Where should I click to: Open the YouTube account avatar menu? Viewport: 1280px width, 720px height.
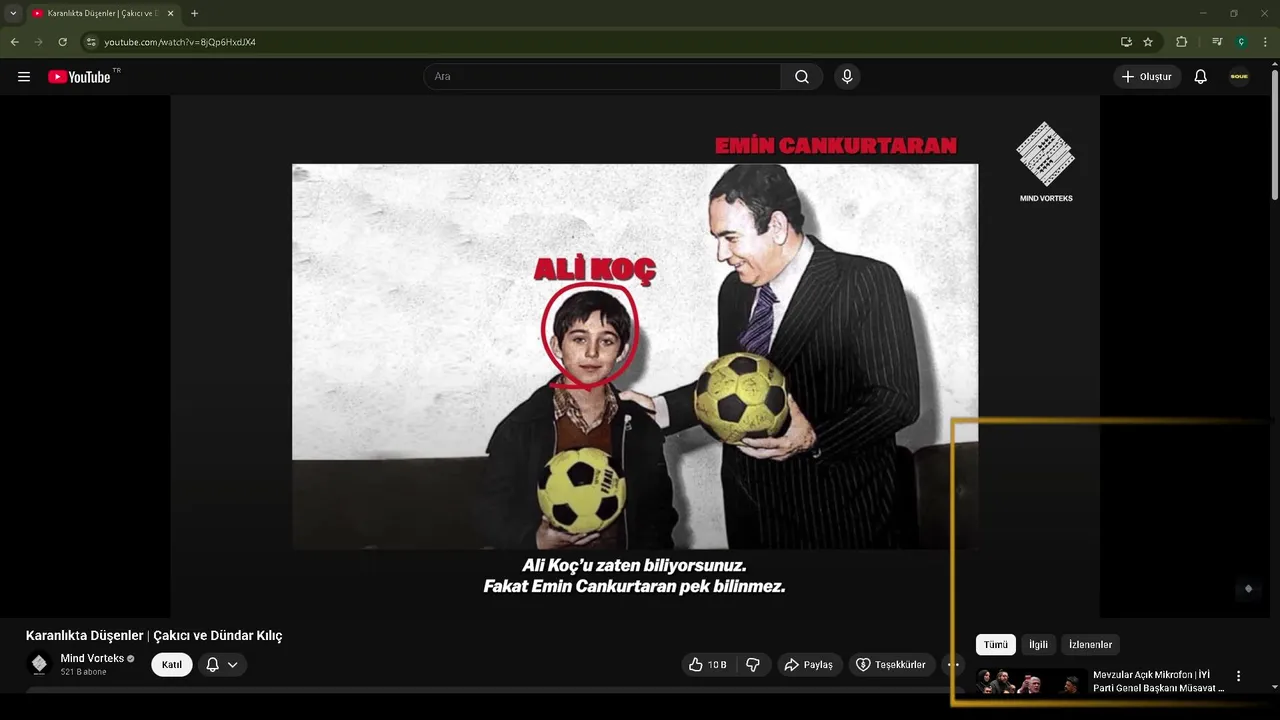click(x=1239, y=77)
